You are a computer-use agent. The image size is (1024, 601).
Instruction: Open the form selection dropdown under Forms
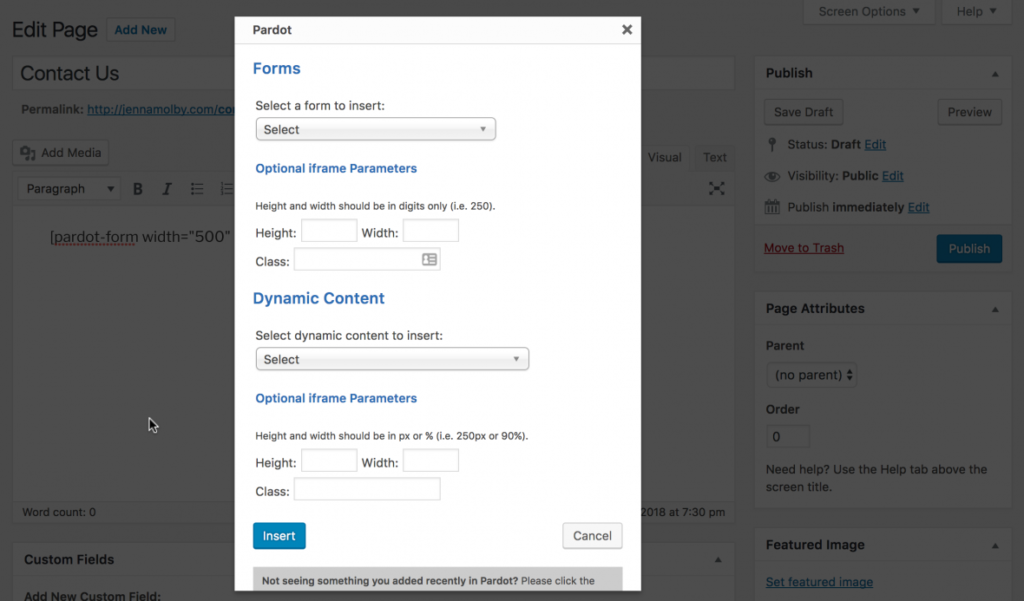[375, 129]
